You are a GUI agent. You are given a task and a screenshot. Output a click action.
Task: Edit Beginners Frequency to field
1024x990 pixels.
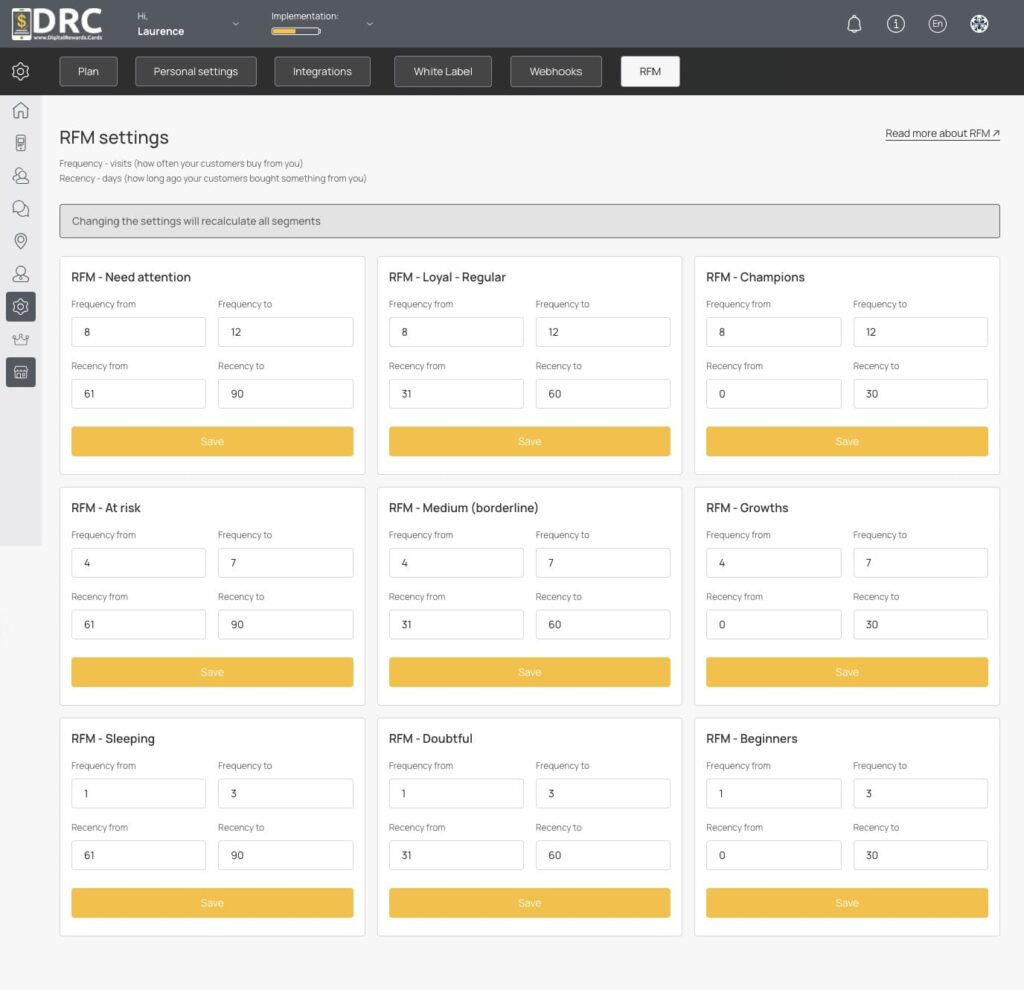(920, 793)
